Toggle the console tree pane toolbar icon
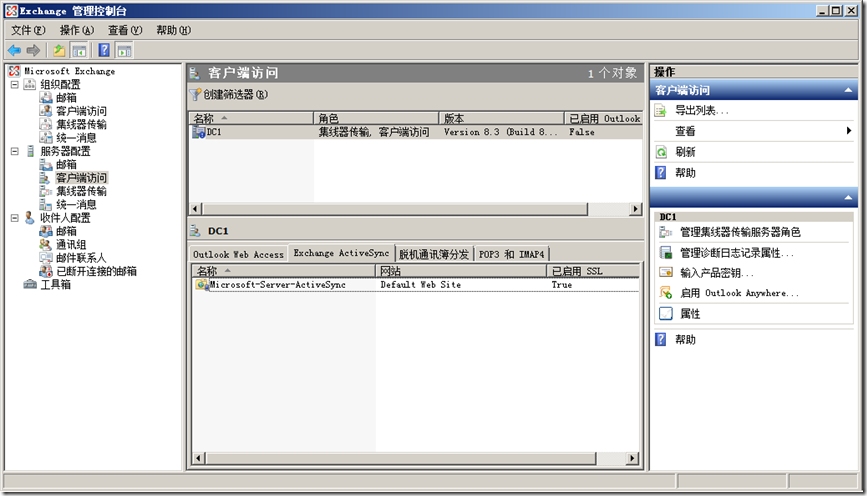This screenshot has height=496, width=867. point(79,51)
